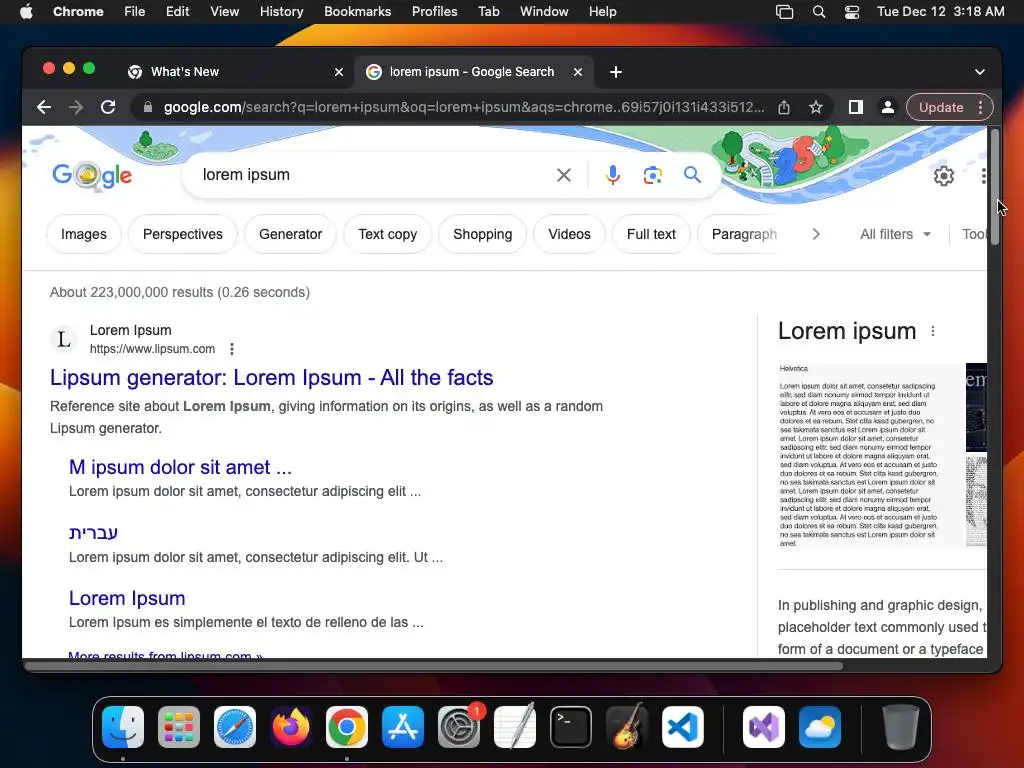Select the Images filter chip
The width and height of the screenshot is (1024, 768).
click(84, 234)
